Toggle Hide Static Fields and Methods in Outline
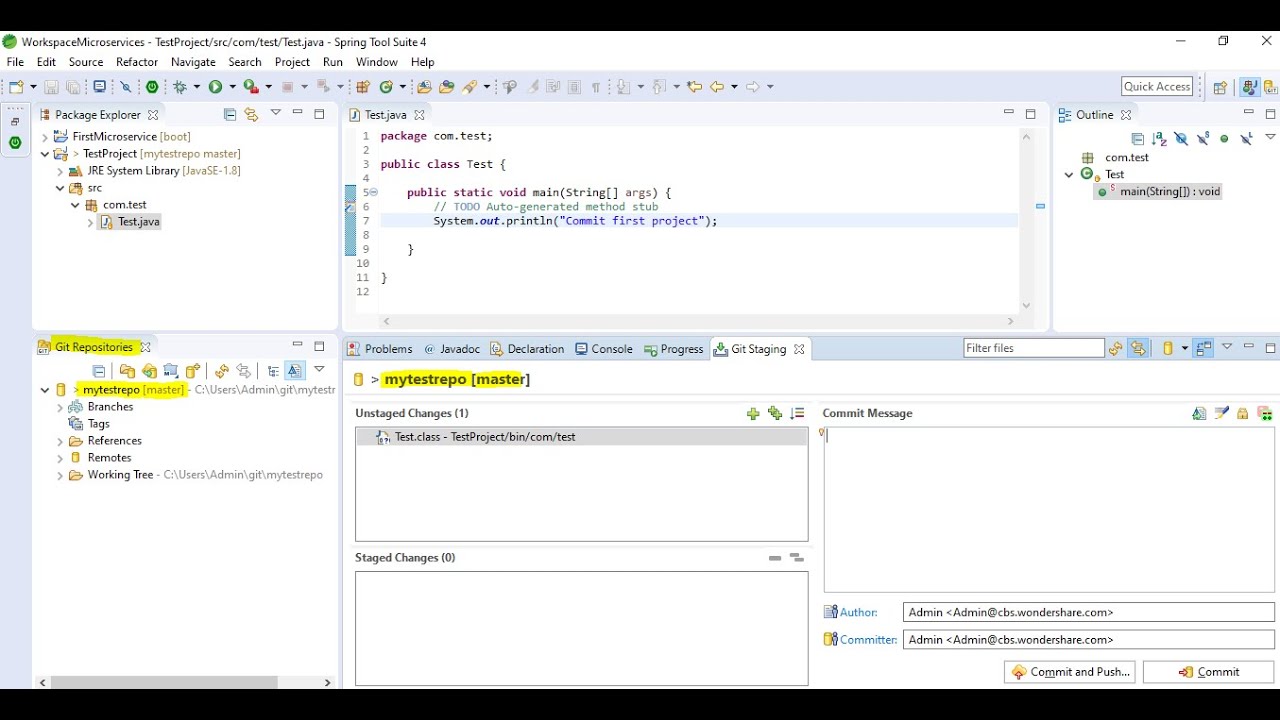This screenshot has height=720, width=1280. pyautogui.click(x=1203, y=139)
